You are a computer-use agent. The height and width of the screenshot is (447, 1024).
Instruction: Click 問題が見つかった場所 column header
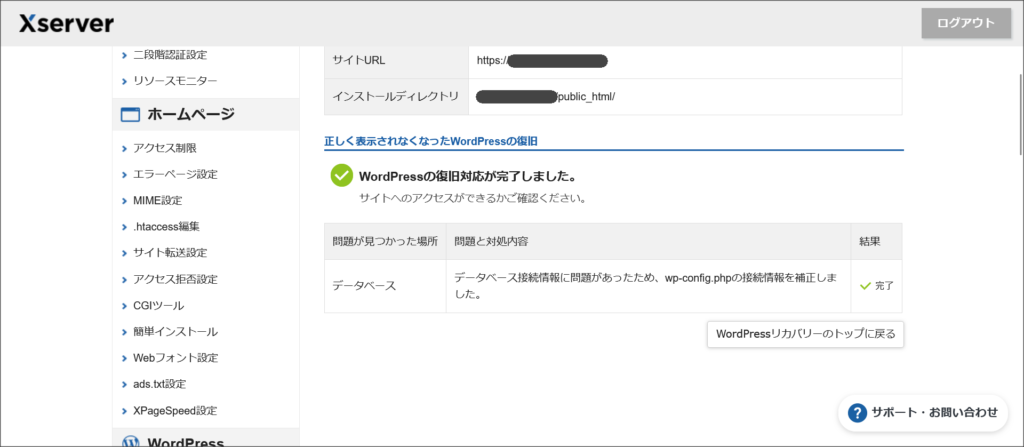pos(385,241)
